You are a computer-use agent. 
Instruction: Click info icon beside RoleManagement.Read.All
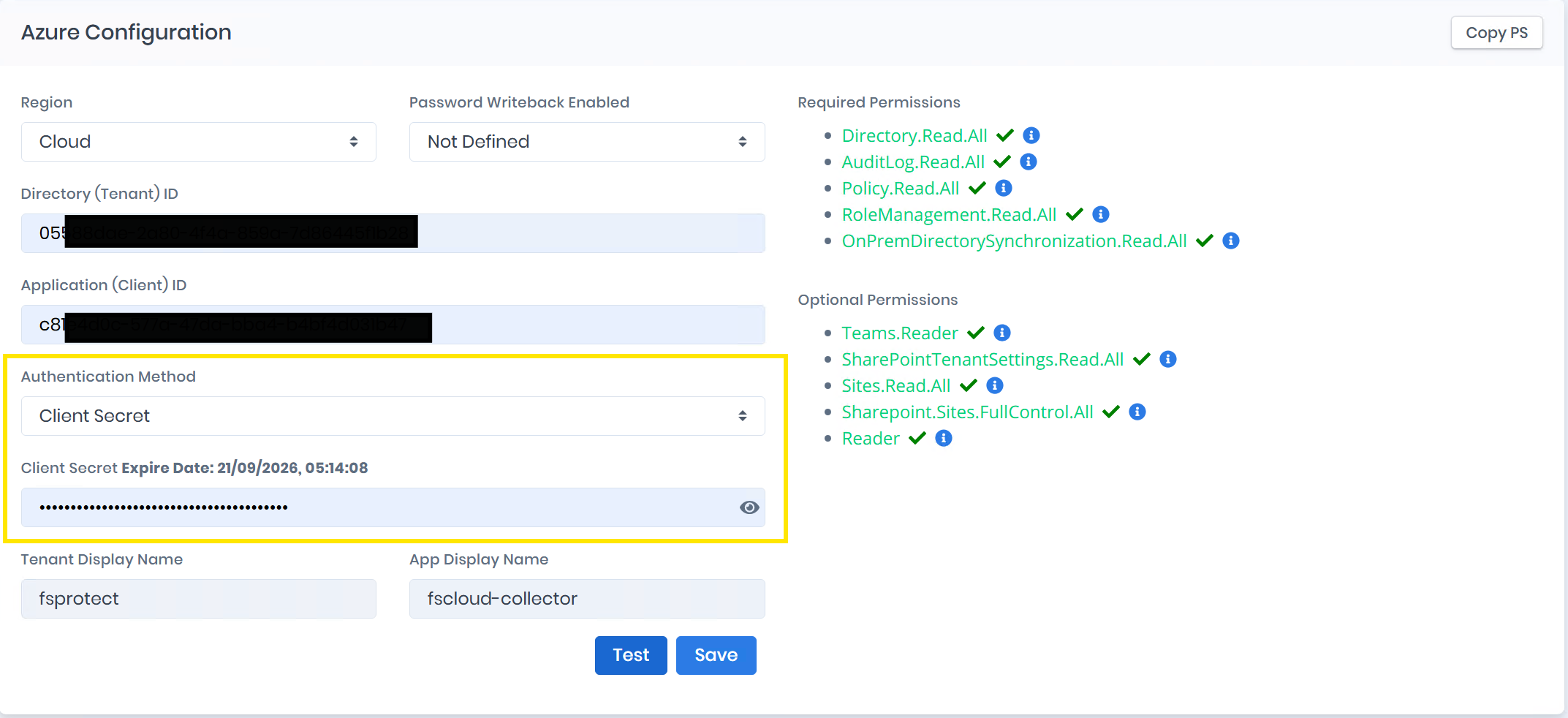(1100, 214)
